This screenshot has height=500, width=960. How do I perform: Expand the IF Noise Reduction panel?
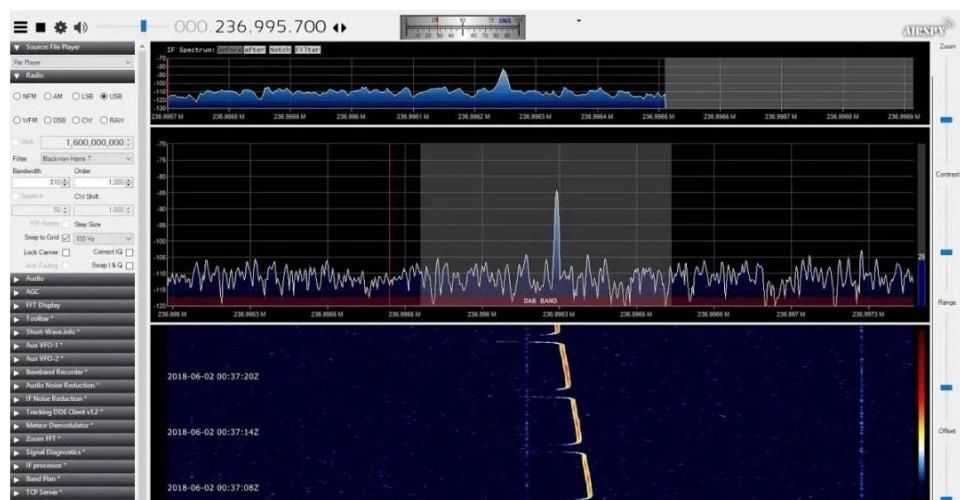(x=72, y=398)
